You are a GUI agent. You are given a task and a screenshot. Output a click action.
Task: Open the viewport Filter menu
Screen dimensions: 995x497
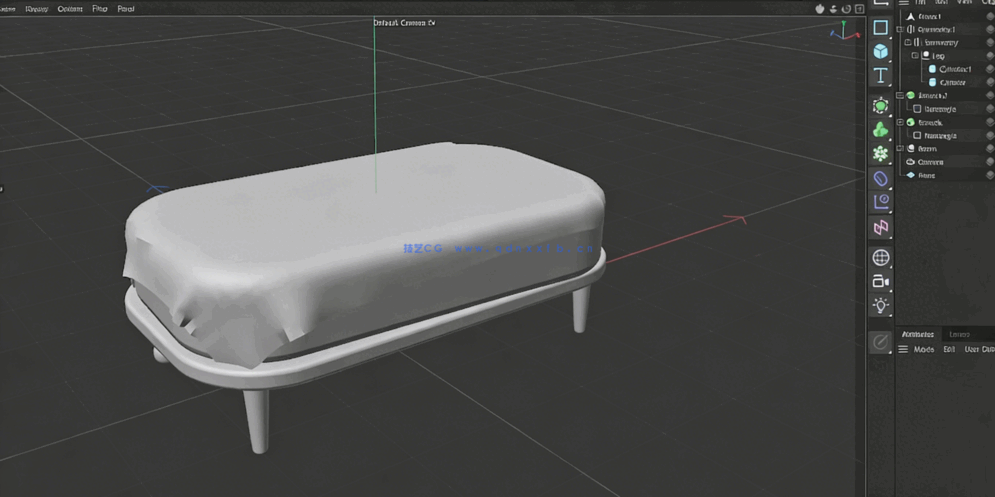100,9
